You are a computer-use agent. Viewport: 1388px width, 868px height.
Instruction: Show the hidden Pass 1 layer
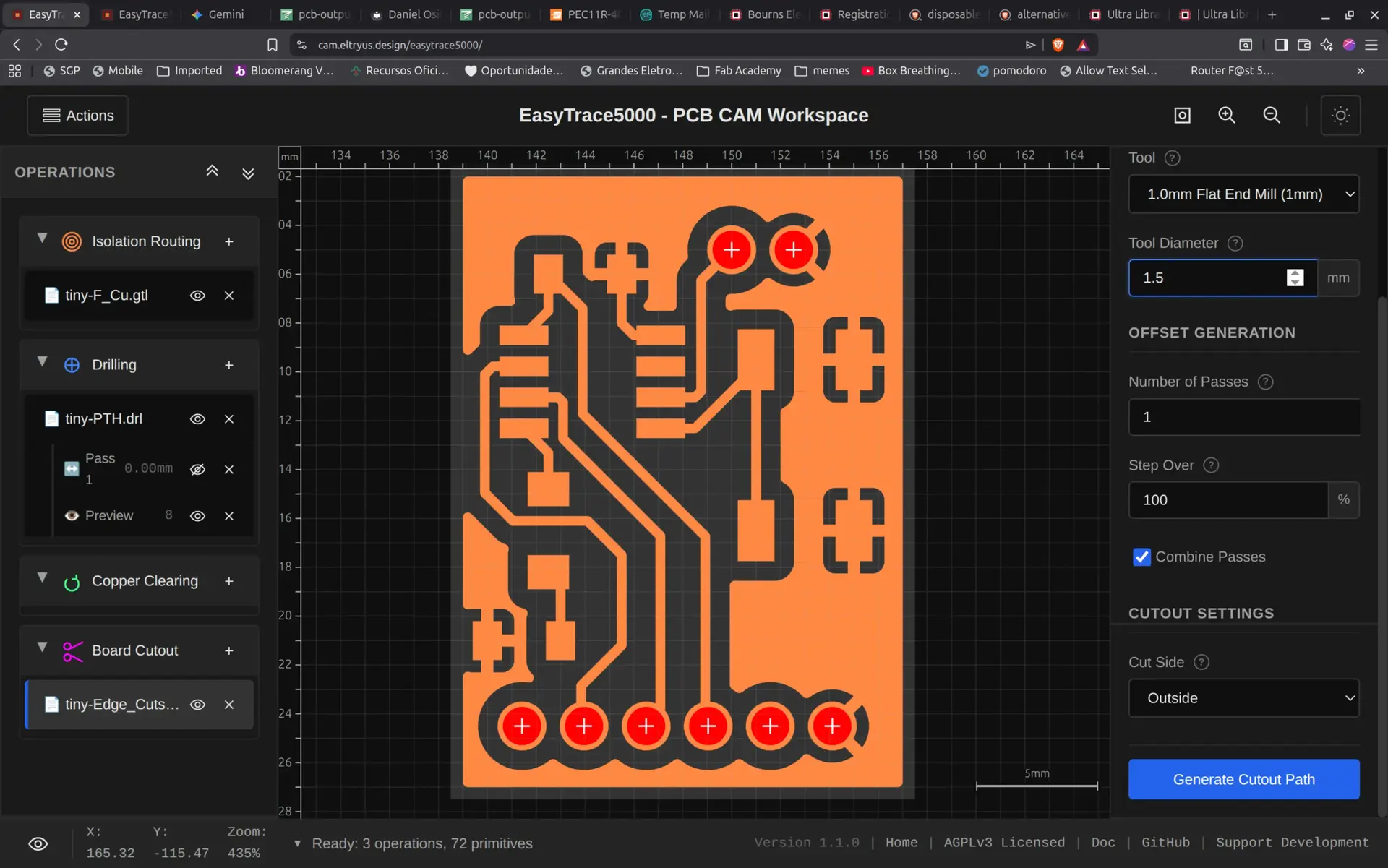(197, 470)
